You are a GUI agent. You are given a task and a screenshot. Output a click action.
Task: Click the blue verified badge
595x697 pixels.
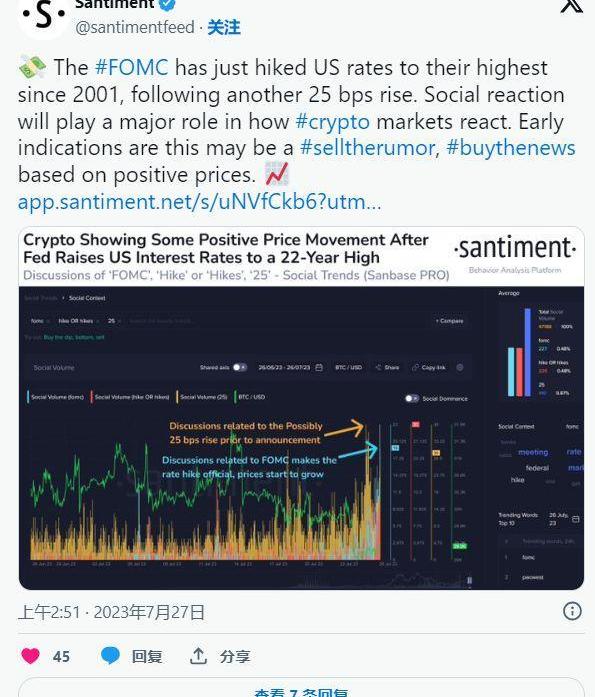click(167, 4)
